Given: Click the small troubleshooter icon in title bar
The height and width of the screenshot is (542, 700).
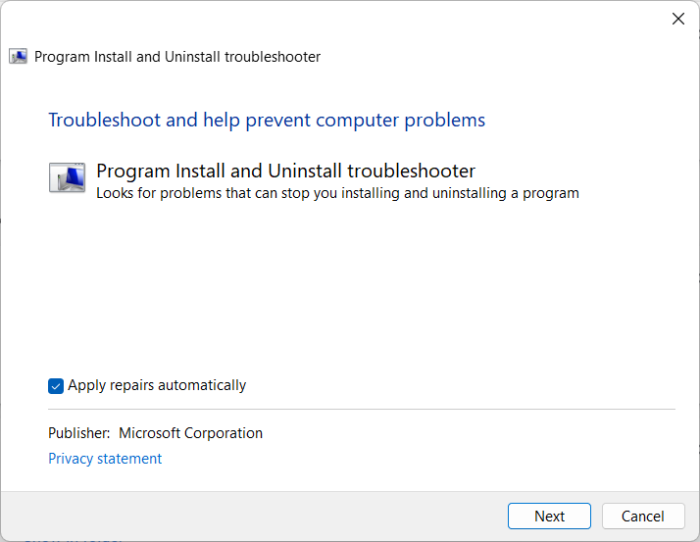Looking at the screenshot, I should coord(18,57).
